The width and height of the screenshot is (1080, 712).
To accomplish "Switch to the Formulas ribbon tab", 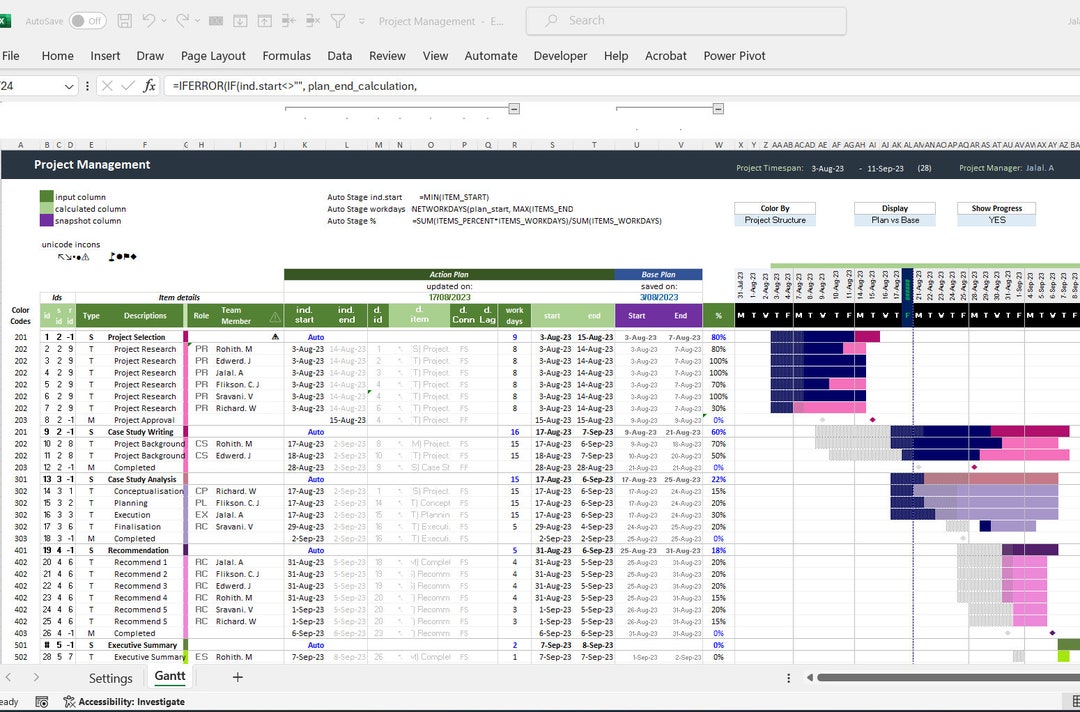I will 287,56.
